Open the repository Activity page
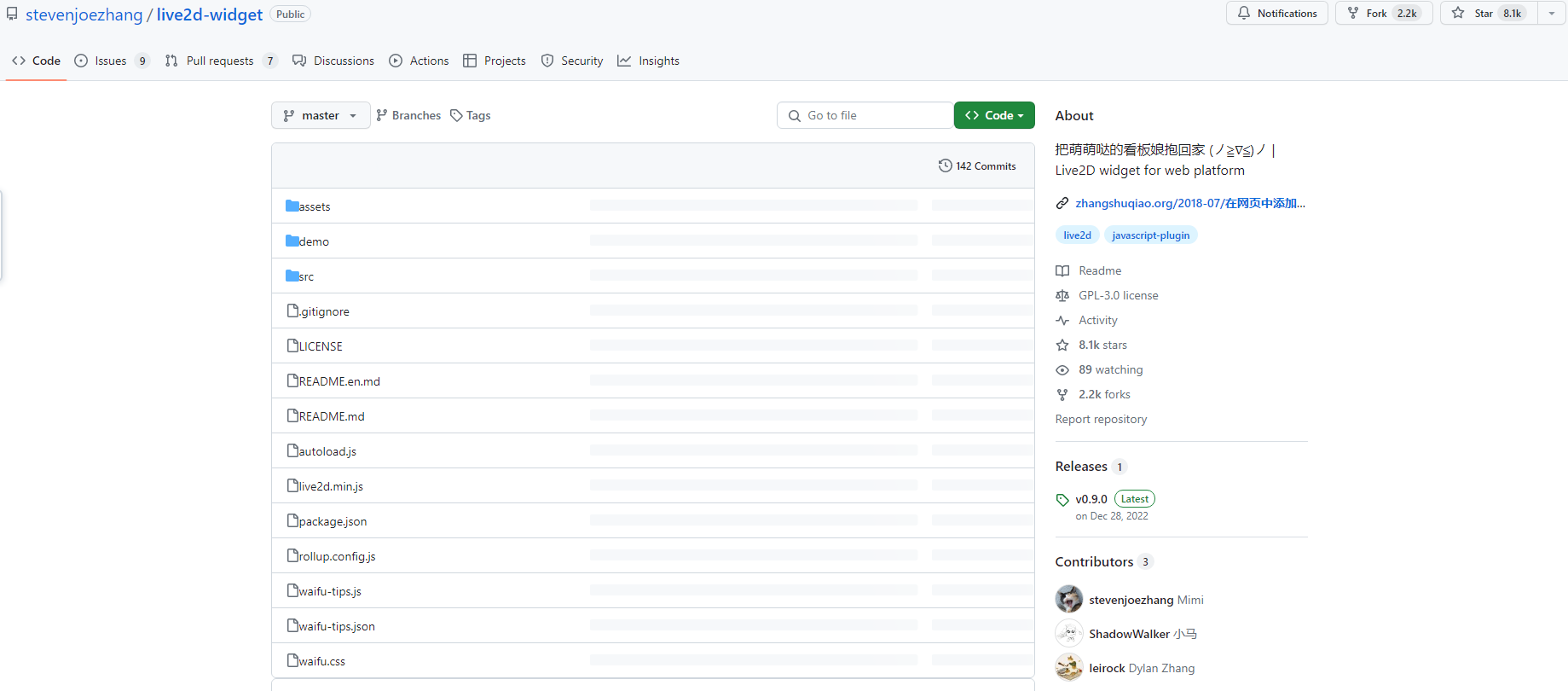The width and height of the screenshot is (1568, 691). click(x=1097, y=320)
